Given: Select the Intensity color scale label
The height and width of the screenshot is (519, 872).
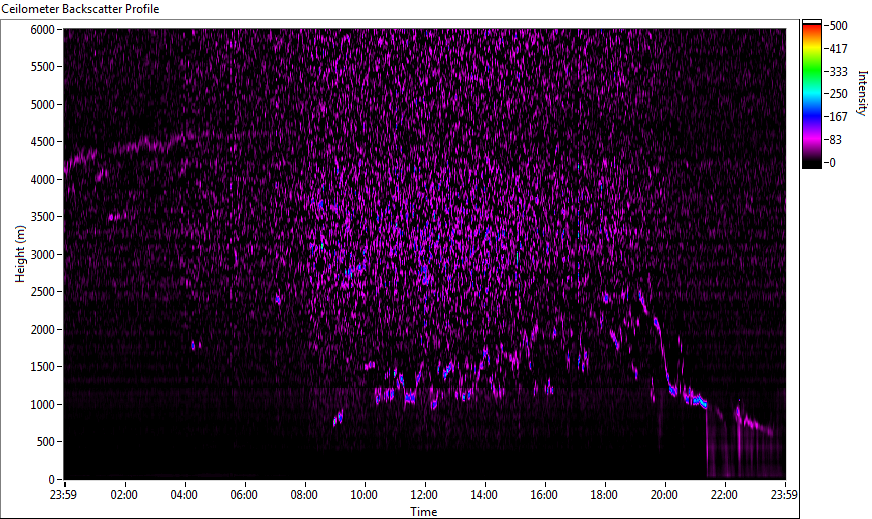Looking at the screenshot, I should [x=861, y=93].
